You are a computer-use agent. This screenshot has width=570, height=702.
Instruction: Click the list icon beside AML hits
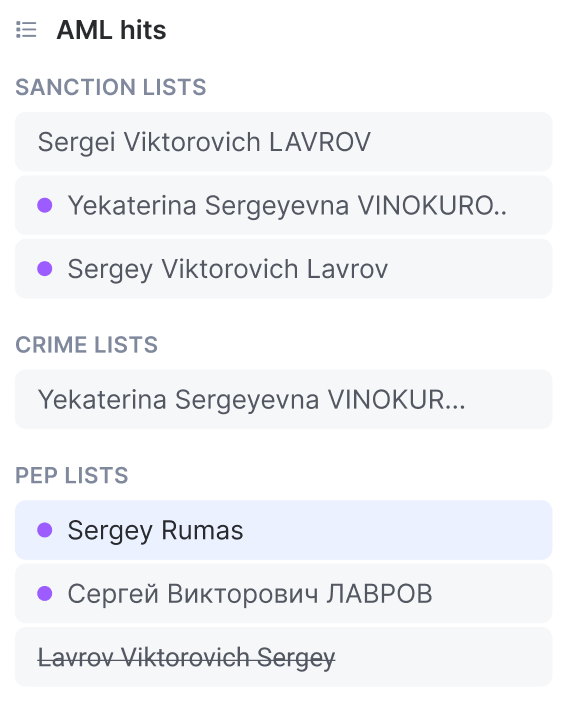(x=26, y=30)
